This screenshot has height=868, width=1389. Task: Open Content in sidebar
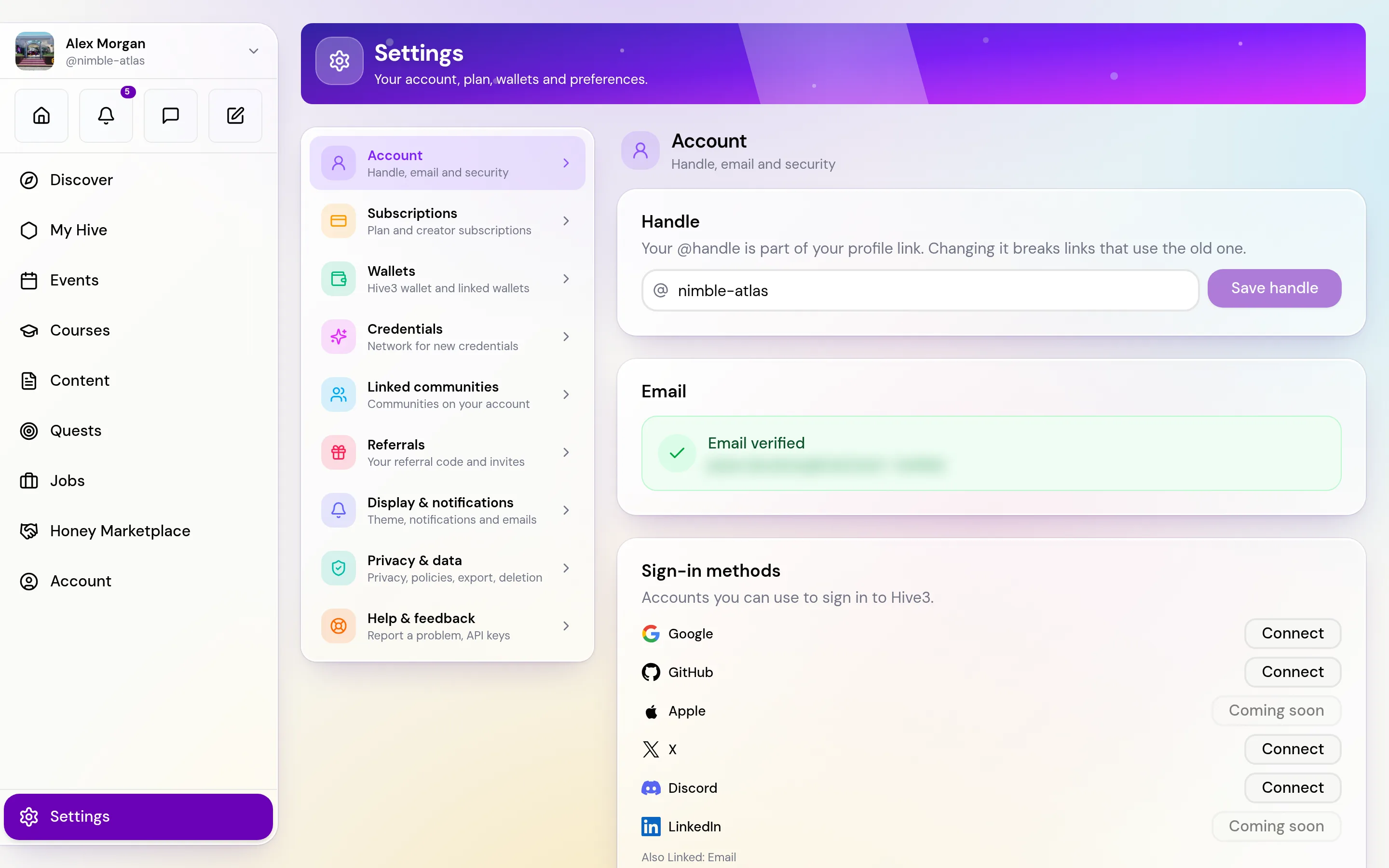(x=138, y=380)
